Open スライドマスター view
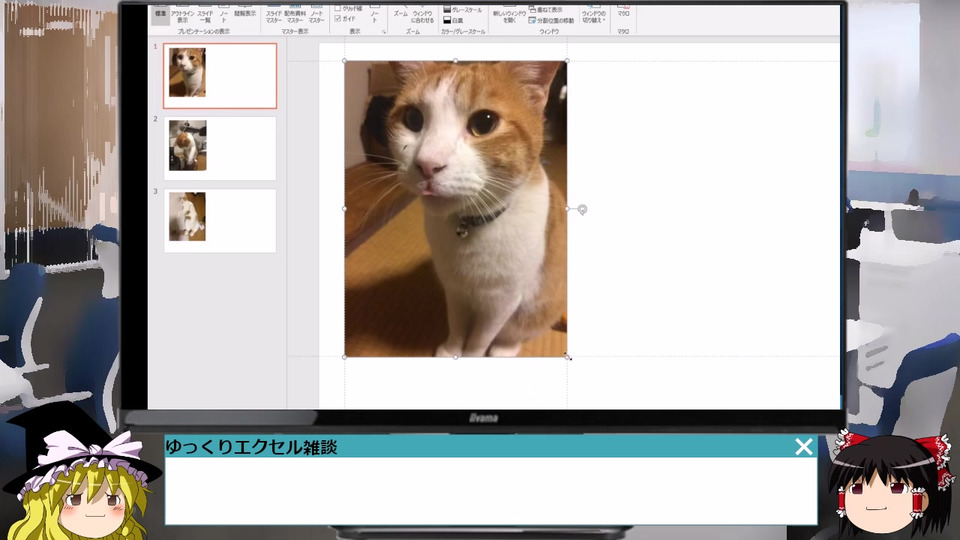 273,15
